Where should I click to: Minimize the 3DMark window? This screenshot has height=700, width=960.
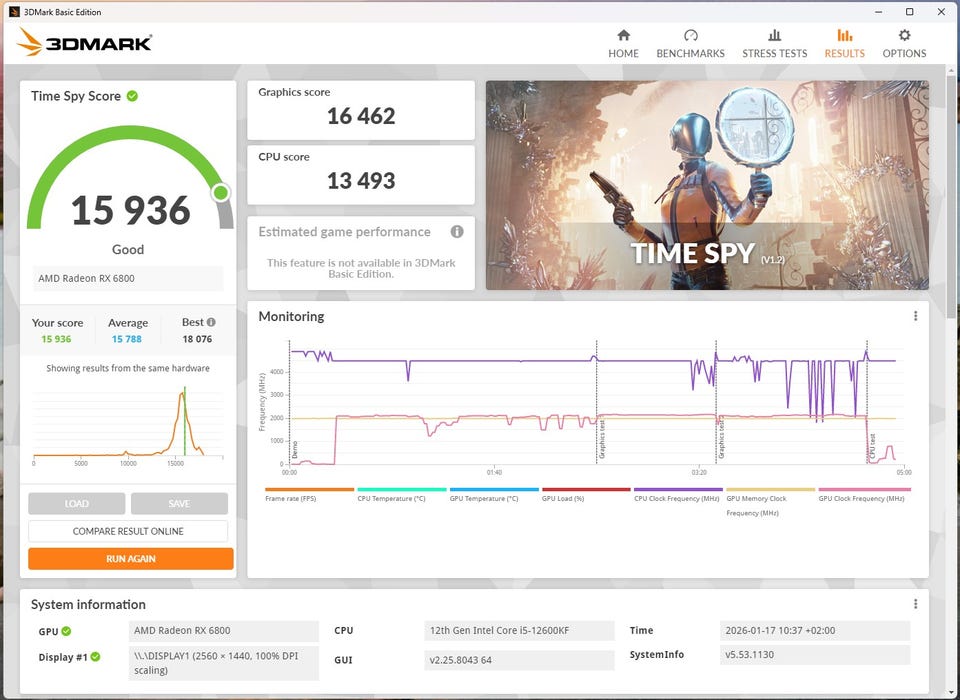[x=879, y=12]
